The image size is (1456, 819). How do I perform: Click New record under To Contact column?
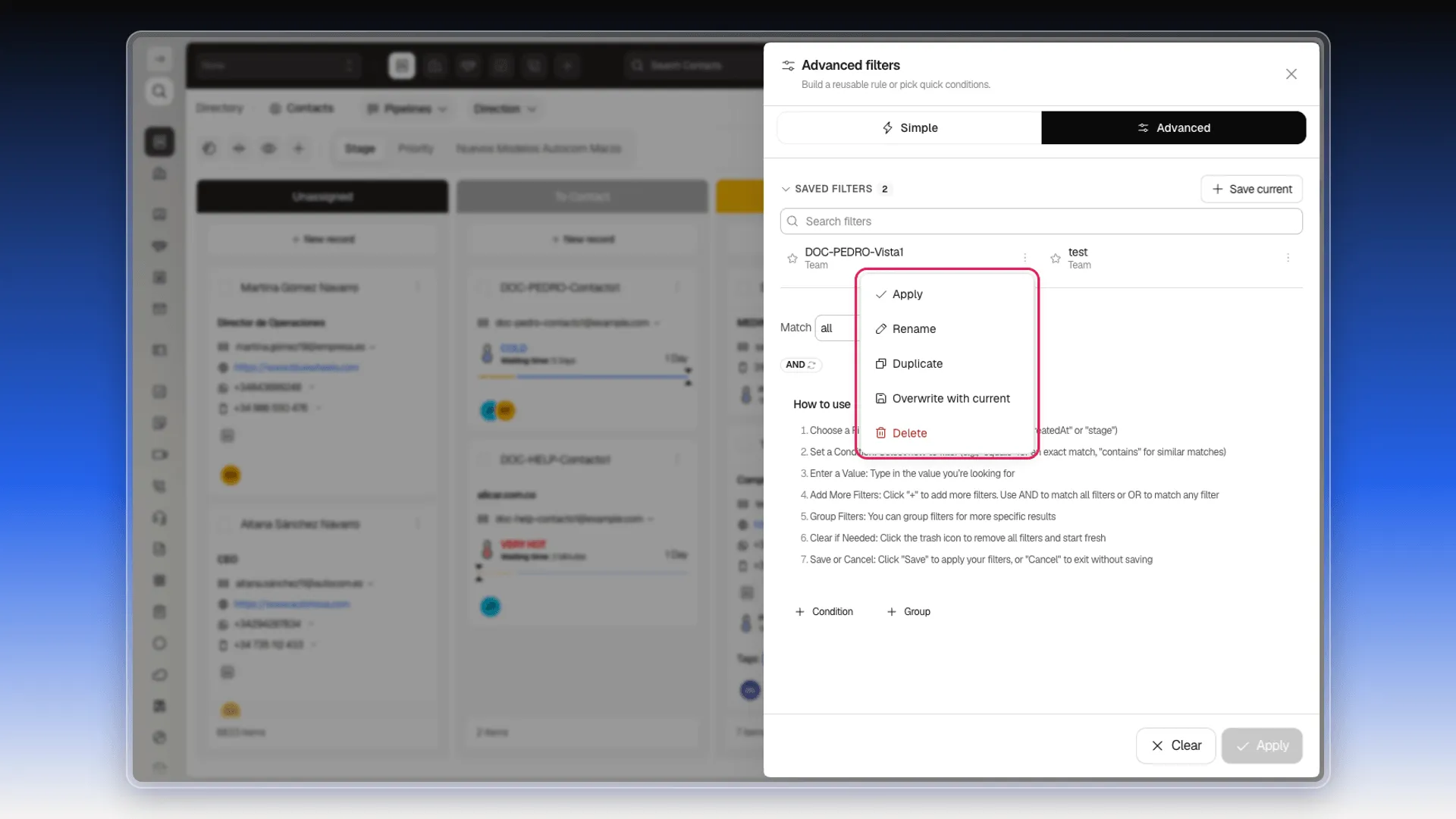click(583, 240)
